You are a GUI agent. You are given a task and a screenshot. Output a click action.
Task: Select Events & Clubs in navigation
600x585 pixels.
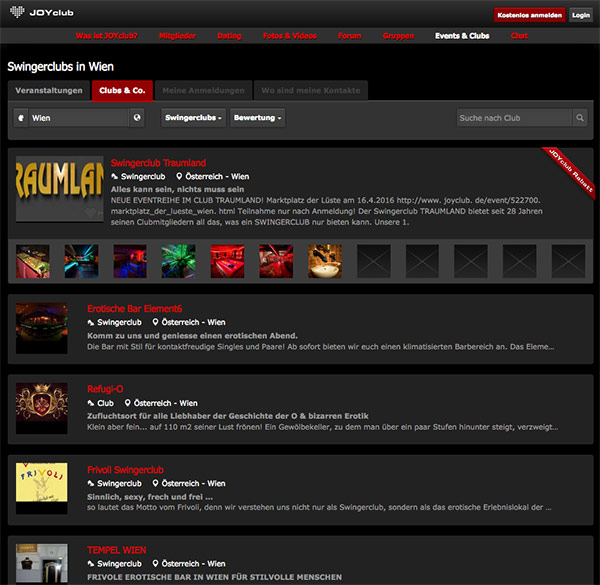[x=462, y=36]
